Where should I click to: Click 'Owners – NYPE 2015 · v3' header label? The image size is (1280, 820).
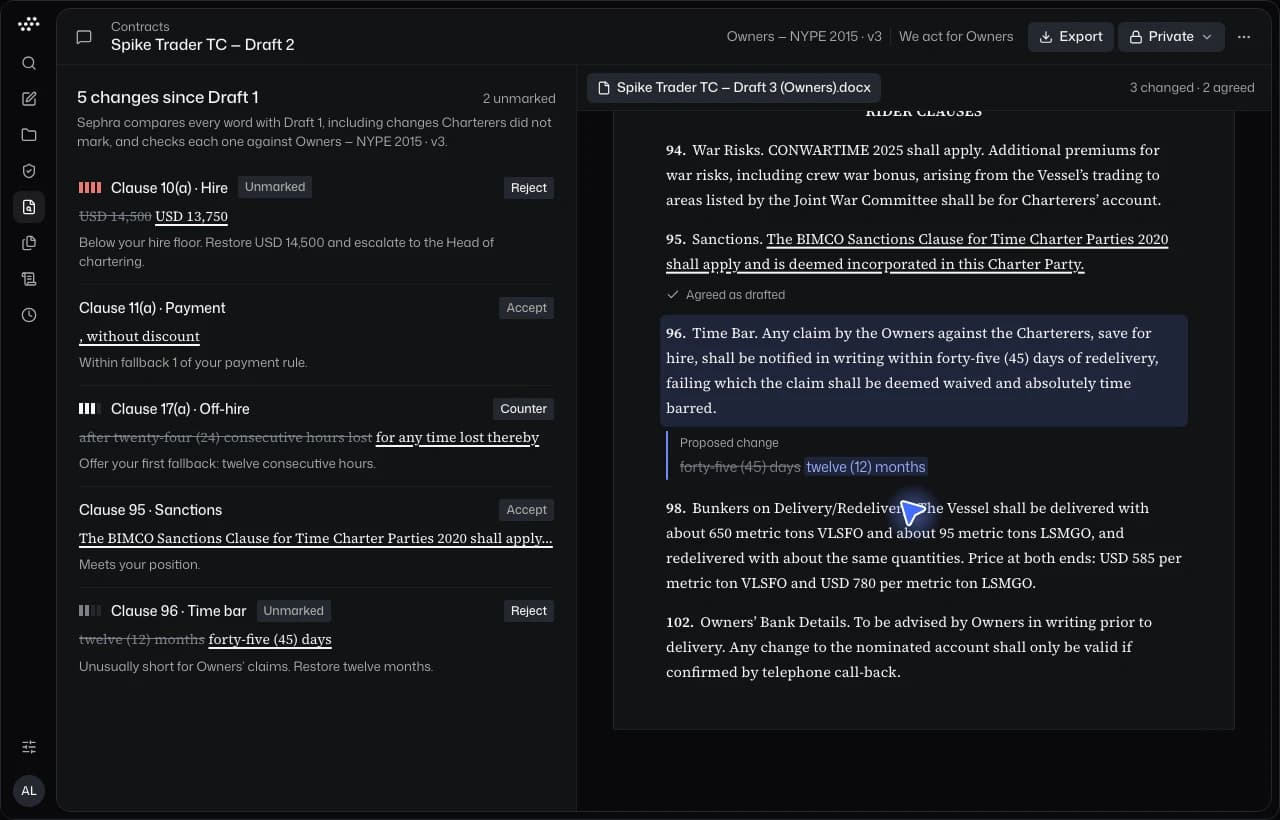point(804,37)
